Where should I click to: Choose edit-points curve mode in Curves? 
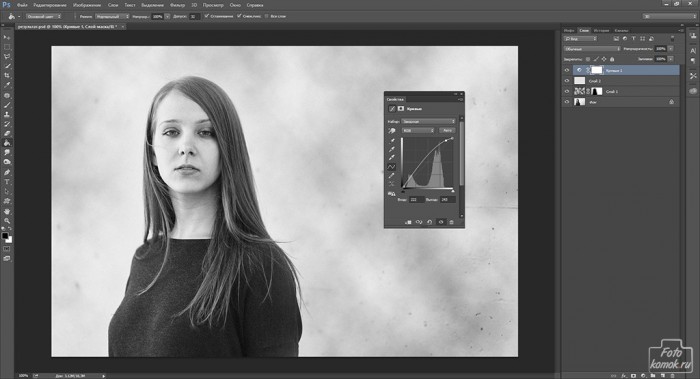point(392,167)
